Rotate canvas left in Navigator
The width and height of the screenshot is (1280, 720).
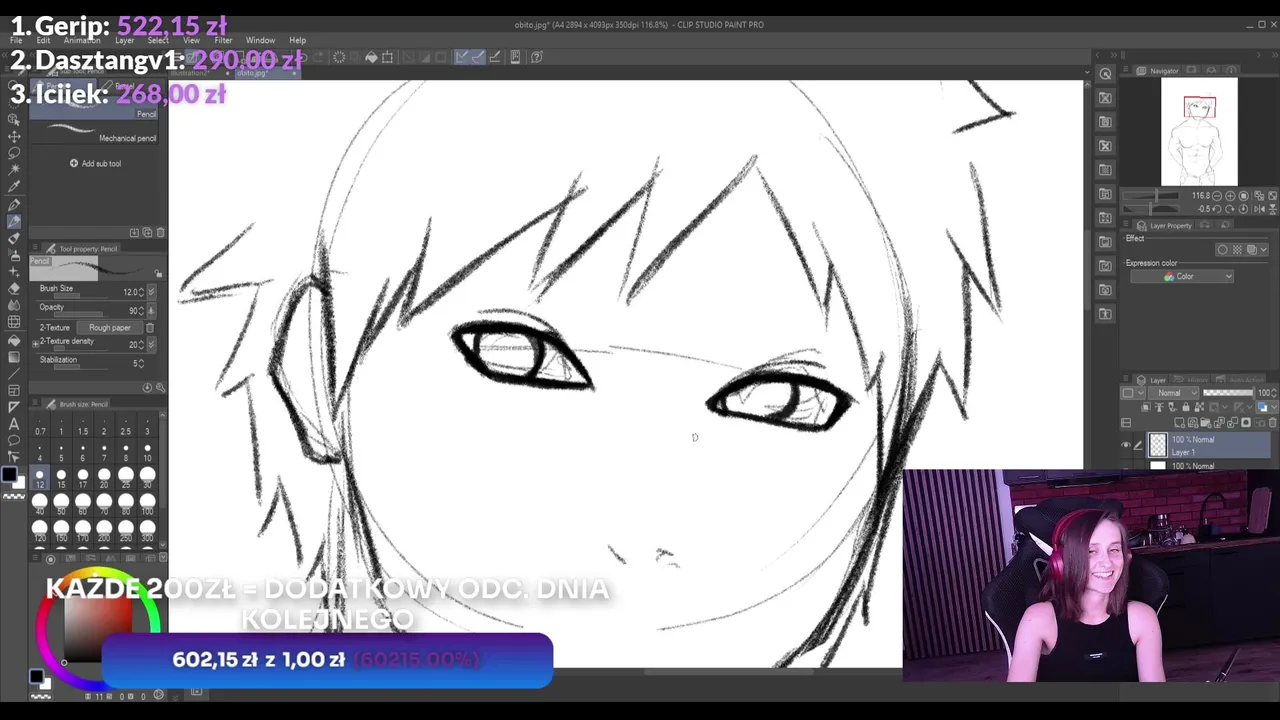[1217, 209]
